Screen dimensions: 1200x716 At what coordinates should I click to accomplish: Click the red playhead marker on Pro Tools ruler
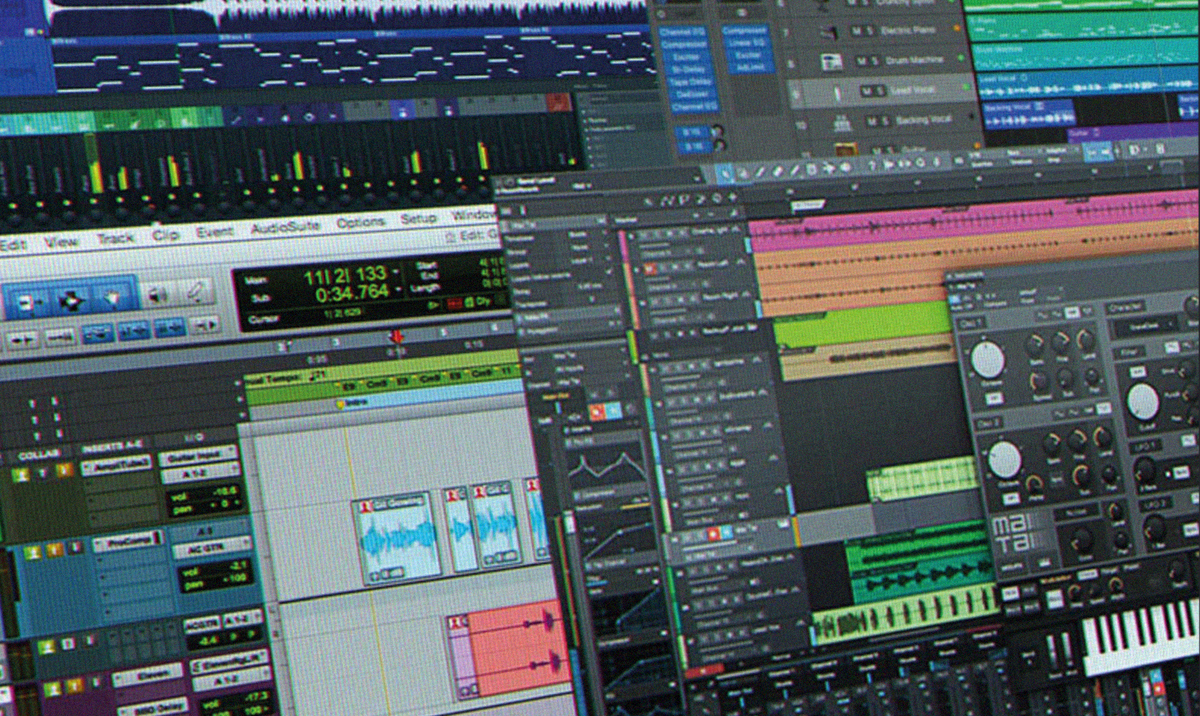tap(396, 337)
